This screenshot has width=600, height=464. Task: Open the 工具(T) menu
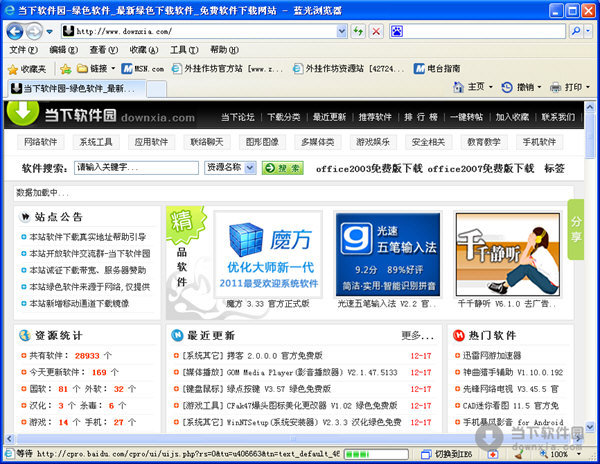(184, 50)
